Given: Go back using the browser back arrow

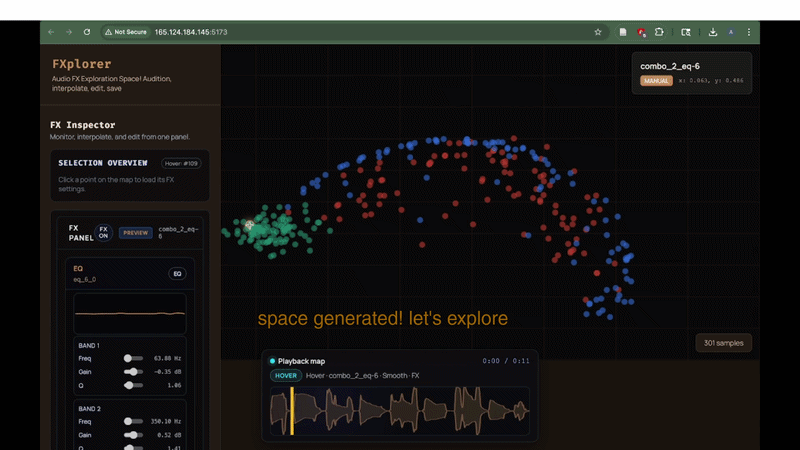Looking at the screenshot, I should pyautogui.click(x=51, y=32).
